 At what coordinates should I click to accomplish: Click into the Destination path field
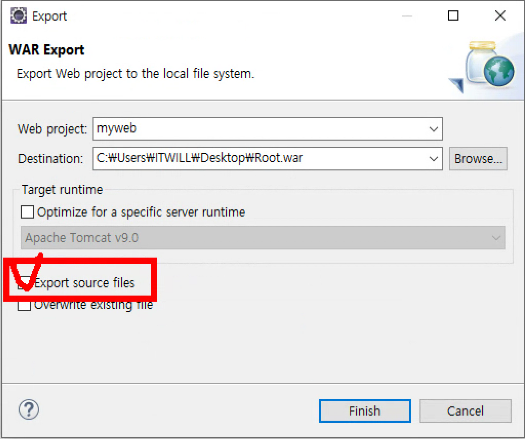pos(268,158)
